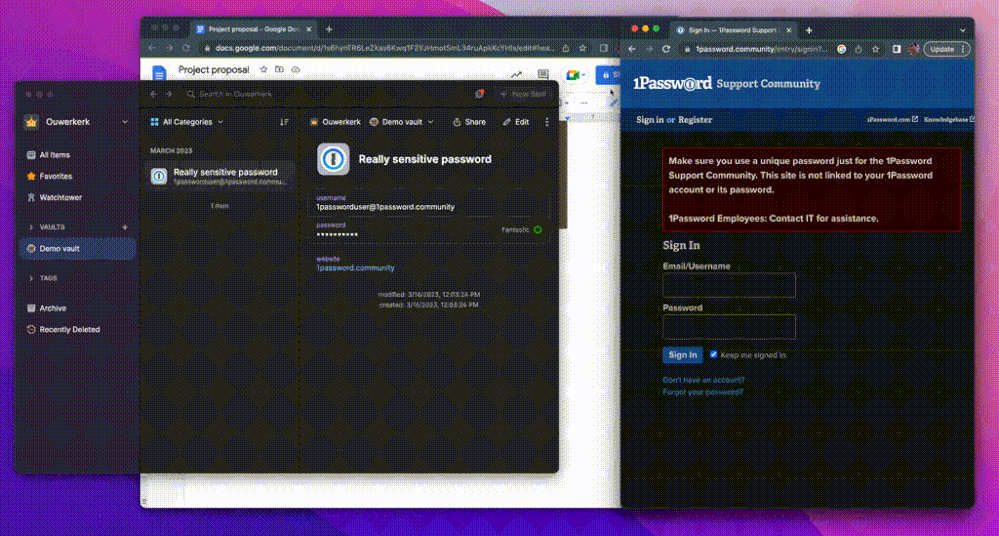This screenshot has height=536, width=999.
Task: Toggle Keep me signed in checkbox
Action: click(x=714, y=354)
